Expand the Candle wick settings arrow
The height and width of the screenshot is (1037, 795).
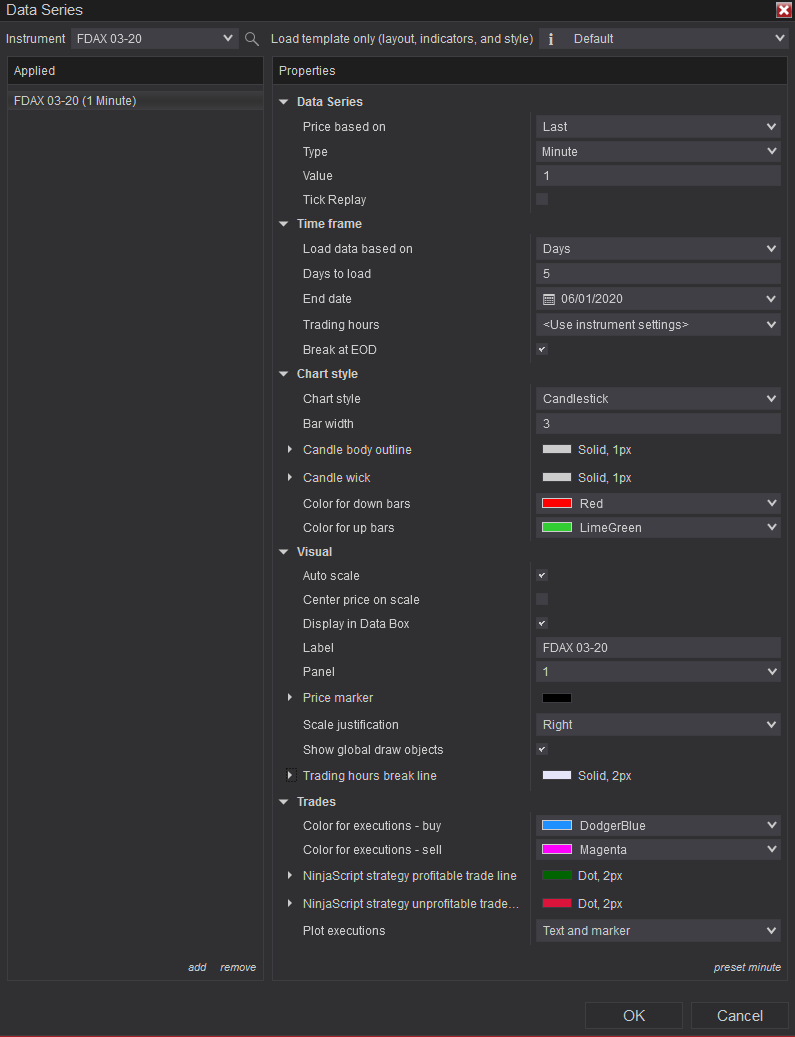click(290, 478)
